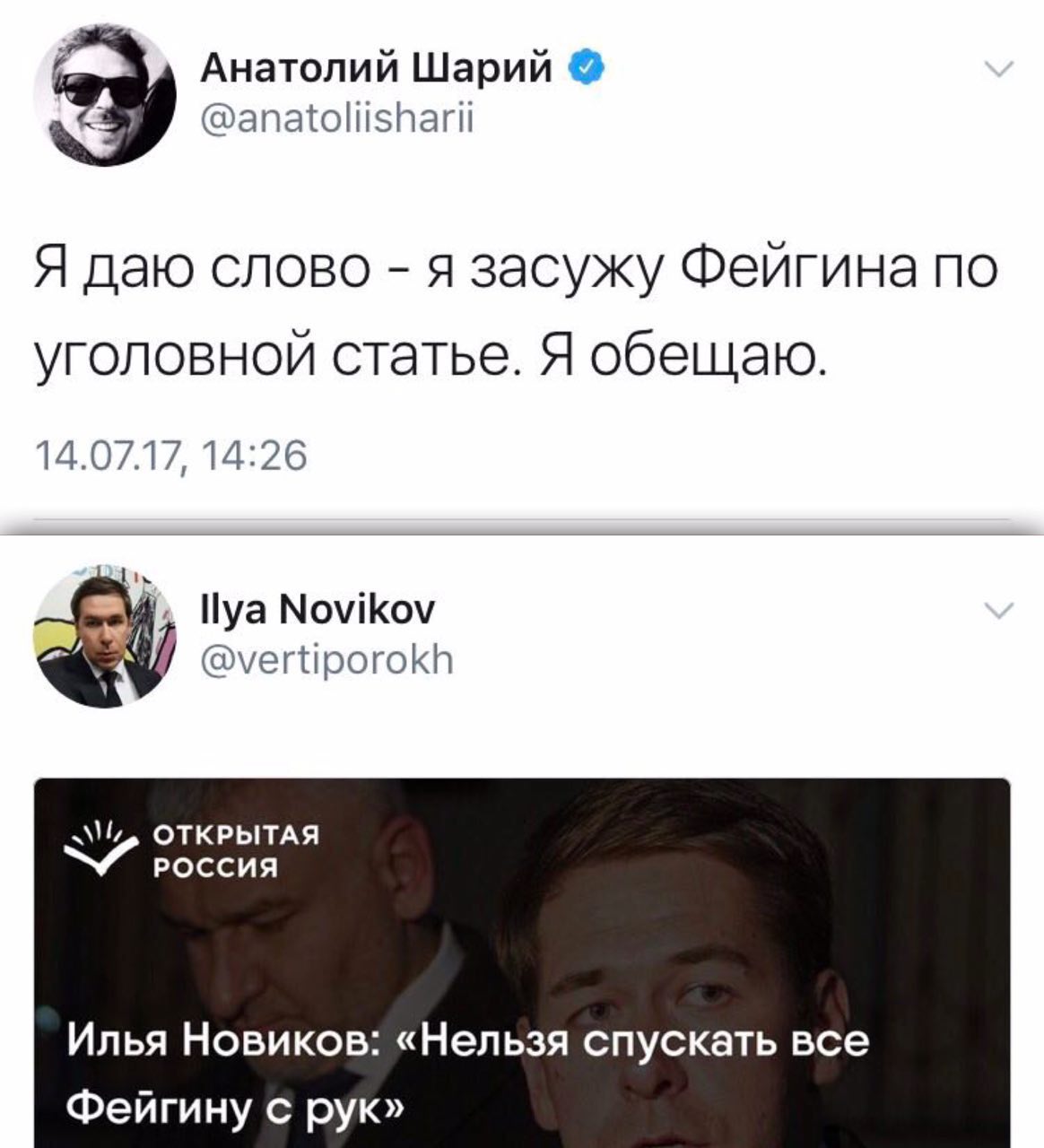Click the Ilya Novikov display name
Screen dimensions: 1044x1148
click(x=318, y=610)
